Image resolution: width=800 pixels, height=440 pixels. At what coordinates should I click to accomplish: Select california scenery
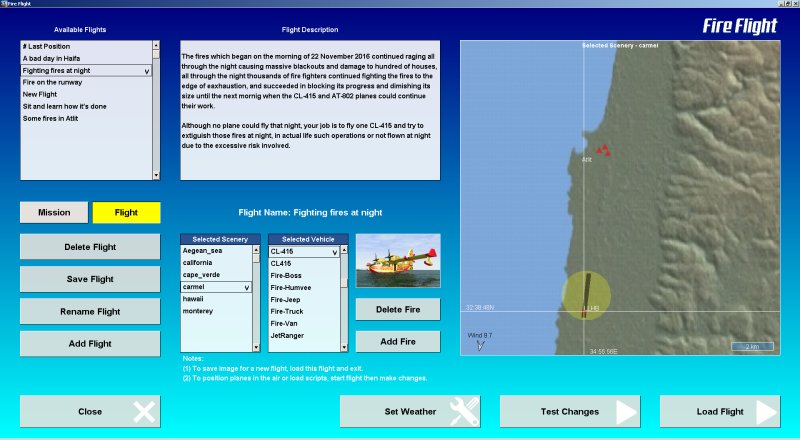point(216,263)
